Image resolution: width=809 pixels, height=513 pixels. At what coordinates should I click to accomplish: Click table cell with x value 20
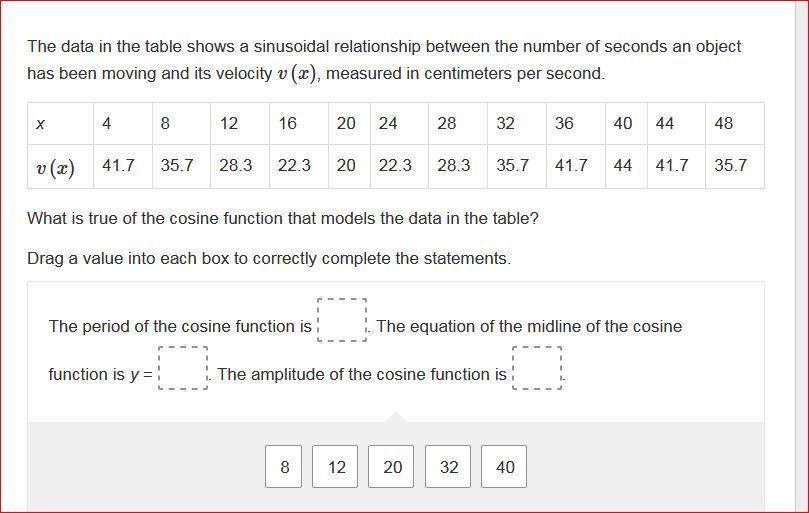pyautogui.click(x=349, y=123)
